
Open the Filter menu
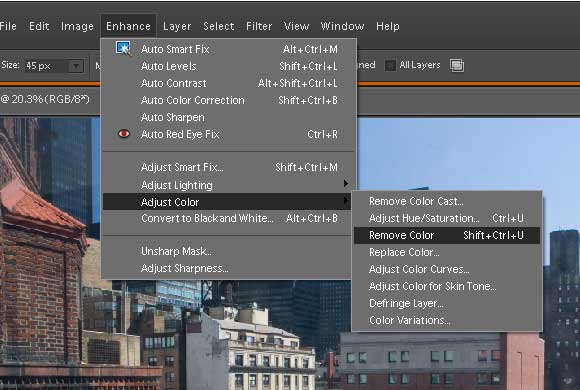click(259, 26)
